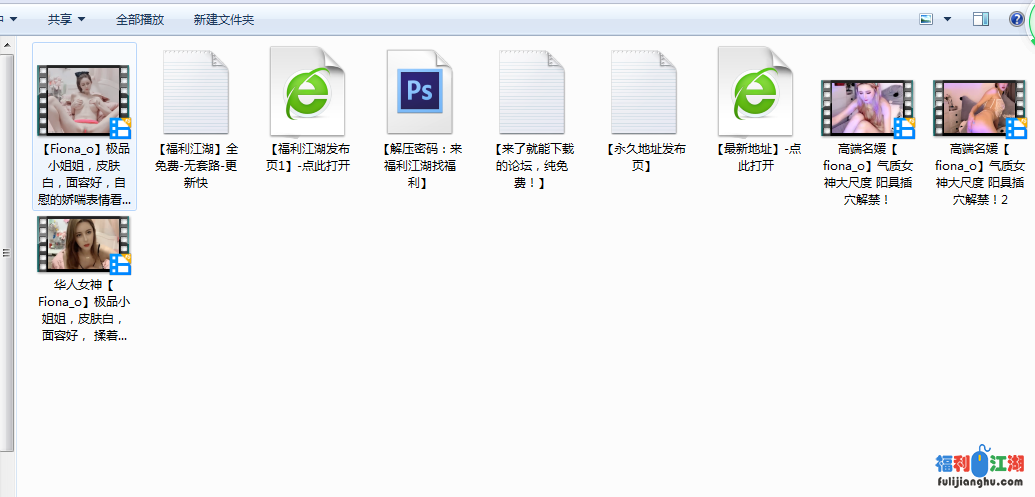The width and height of the screenshot is (1035, 497).
Task: Click the 全部播放 toolbar button
Action: tap(139, 19)
